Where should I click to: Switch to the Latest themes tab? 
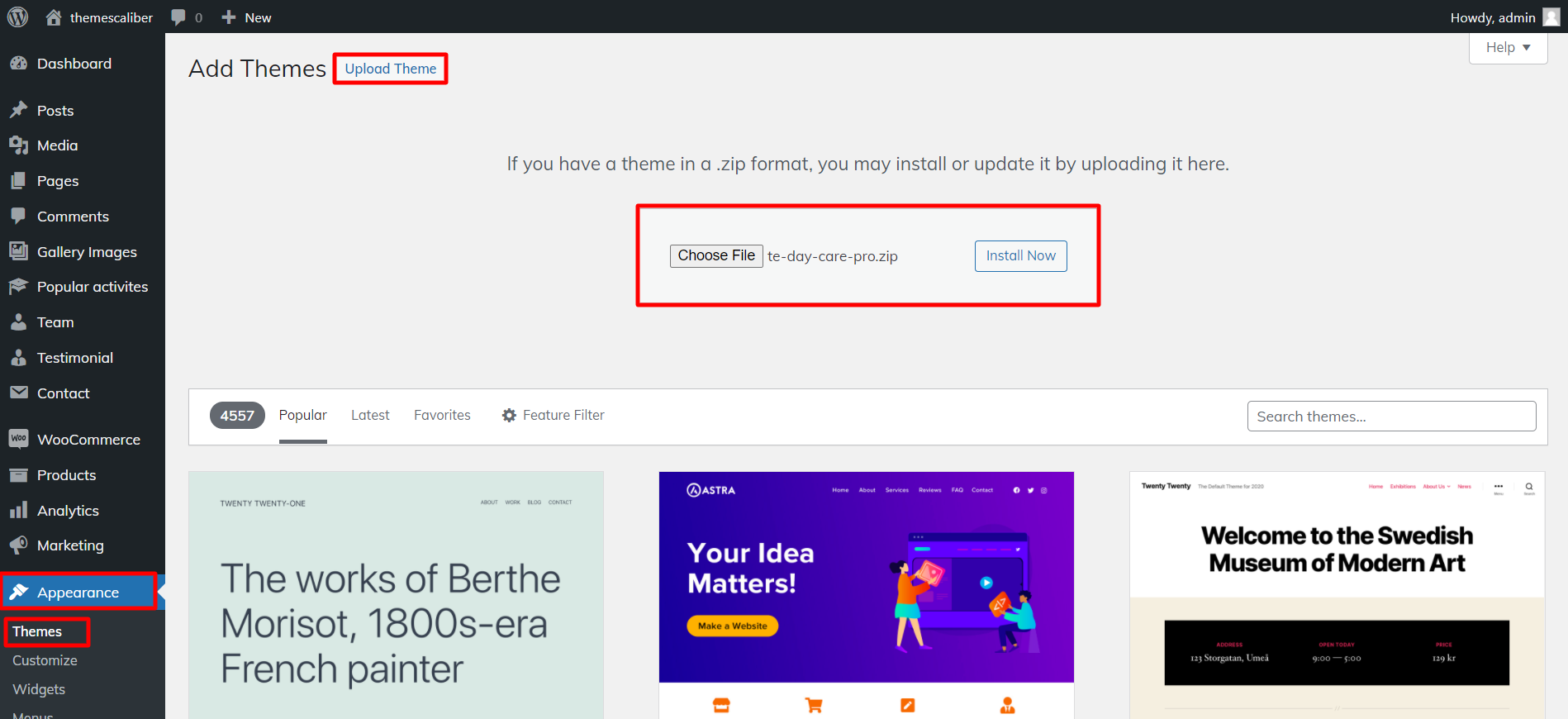(370, 415)
